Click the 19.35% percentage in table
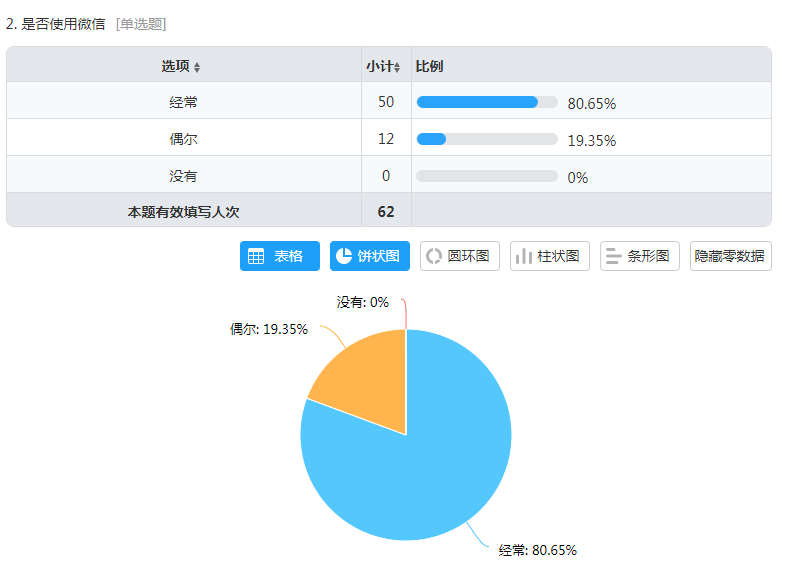 pyautogui.click(x=592, y=141)
